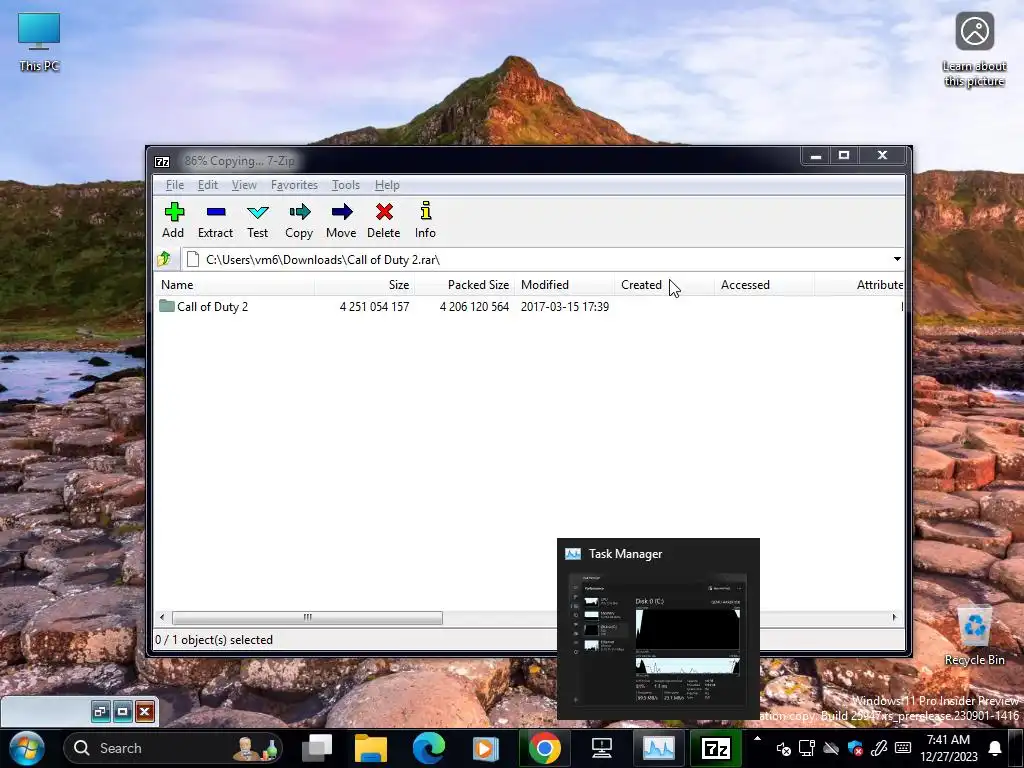Screen dimensions: 1024x768
Task: Open the notification bell
Action: [995, 748]
